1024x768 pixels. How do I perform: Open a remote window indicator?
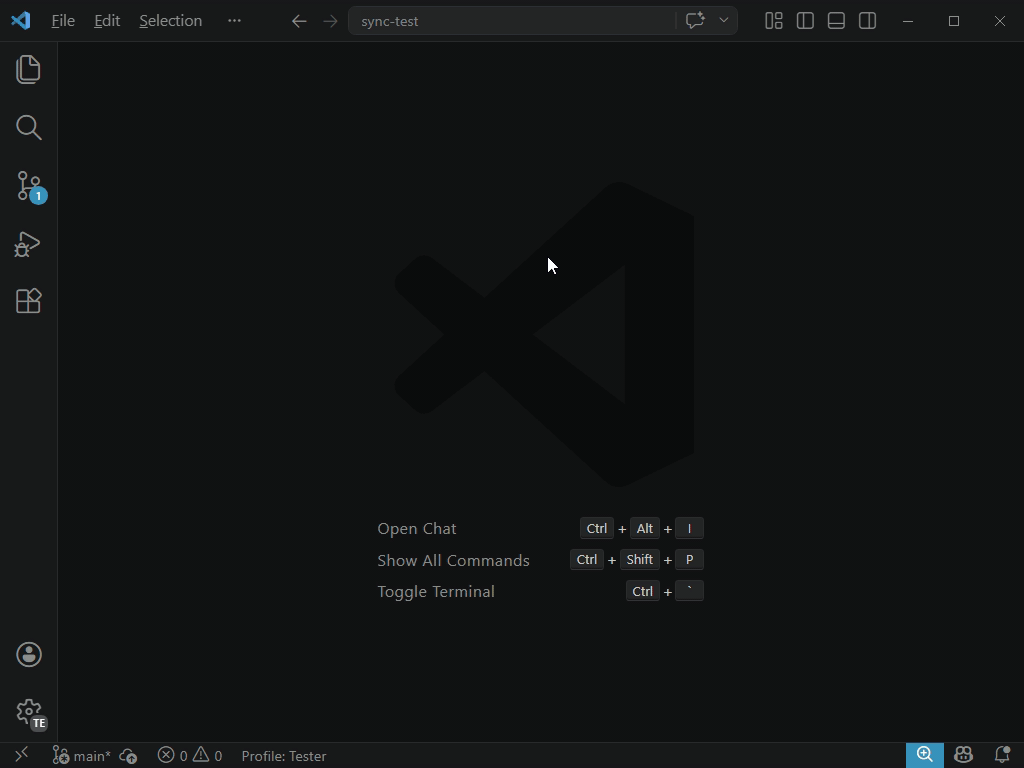pos(22,756)
